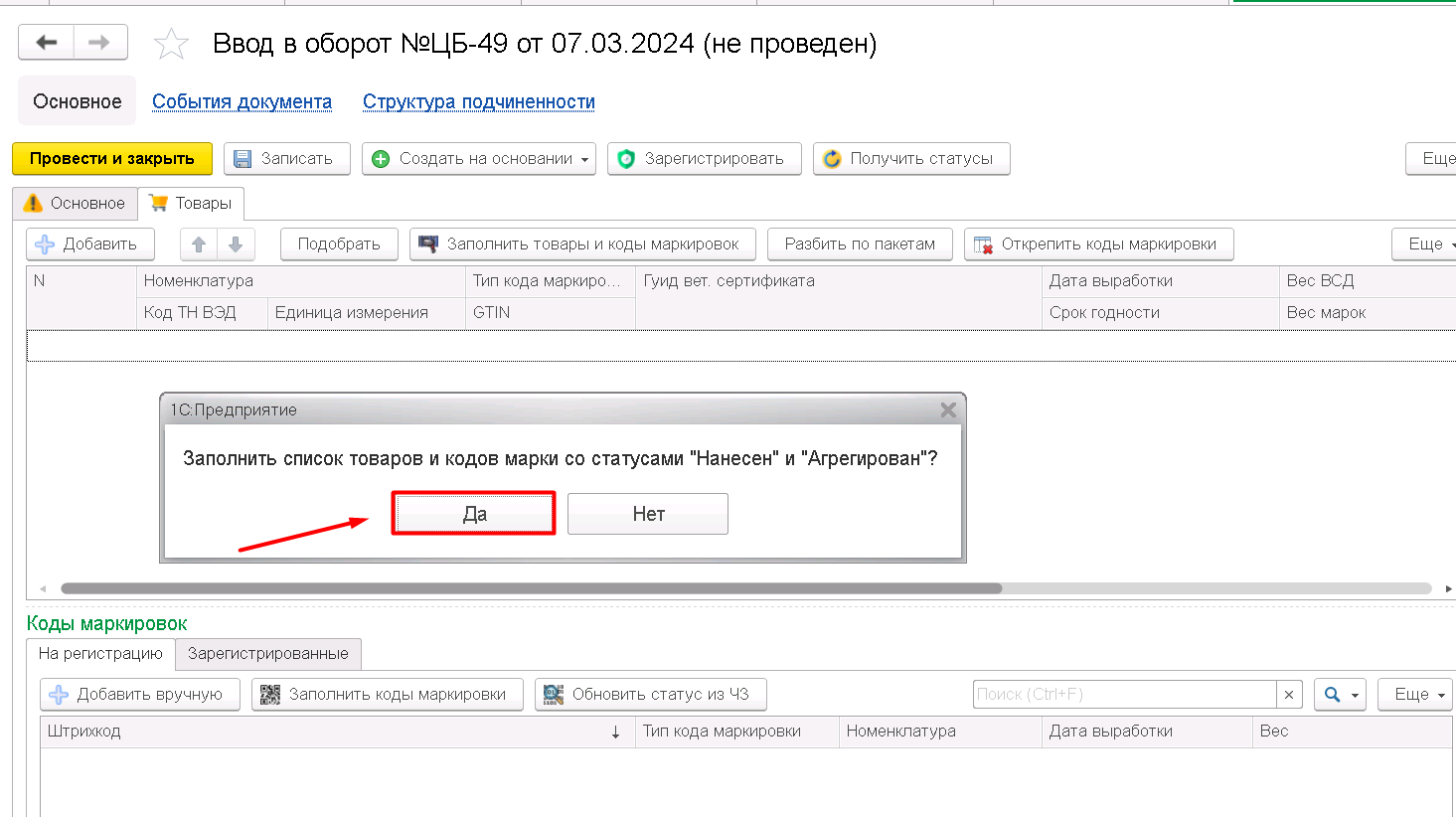Go forward with the right arrow button

tap(99, 43)
